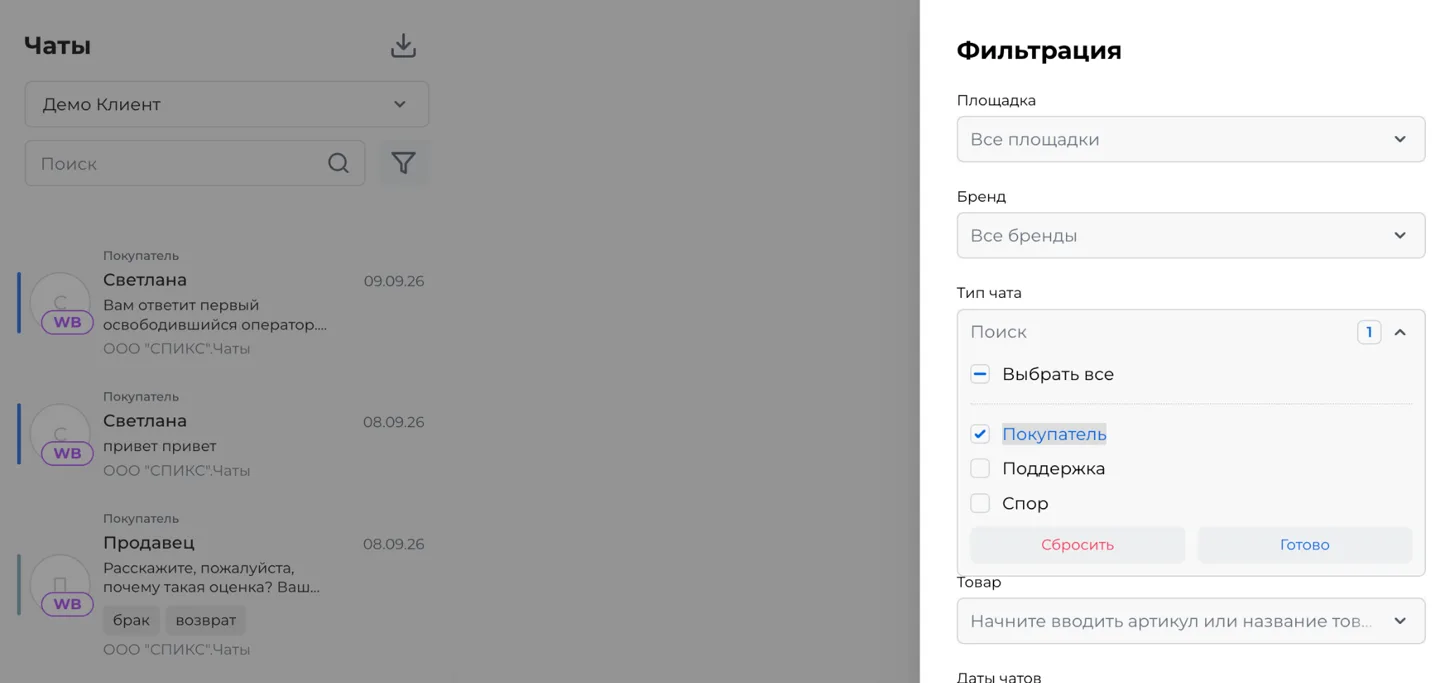Expand the Все площадки dropdown

tap(1191, 139)
